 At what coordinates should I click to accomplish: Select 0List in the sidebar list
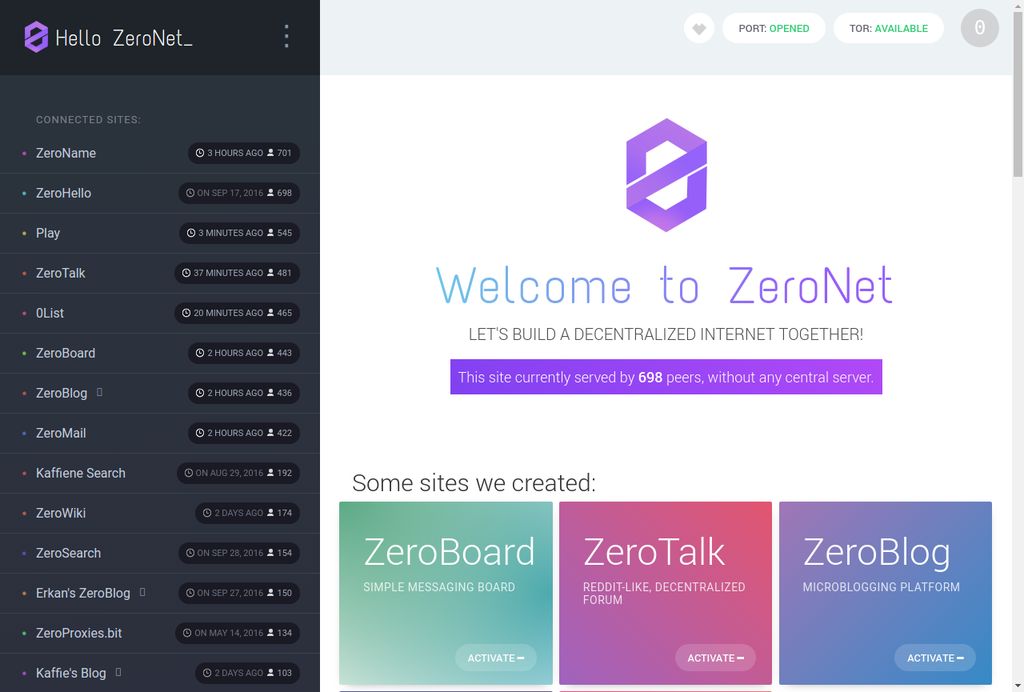point(50,313)
